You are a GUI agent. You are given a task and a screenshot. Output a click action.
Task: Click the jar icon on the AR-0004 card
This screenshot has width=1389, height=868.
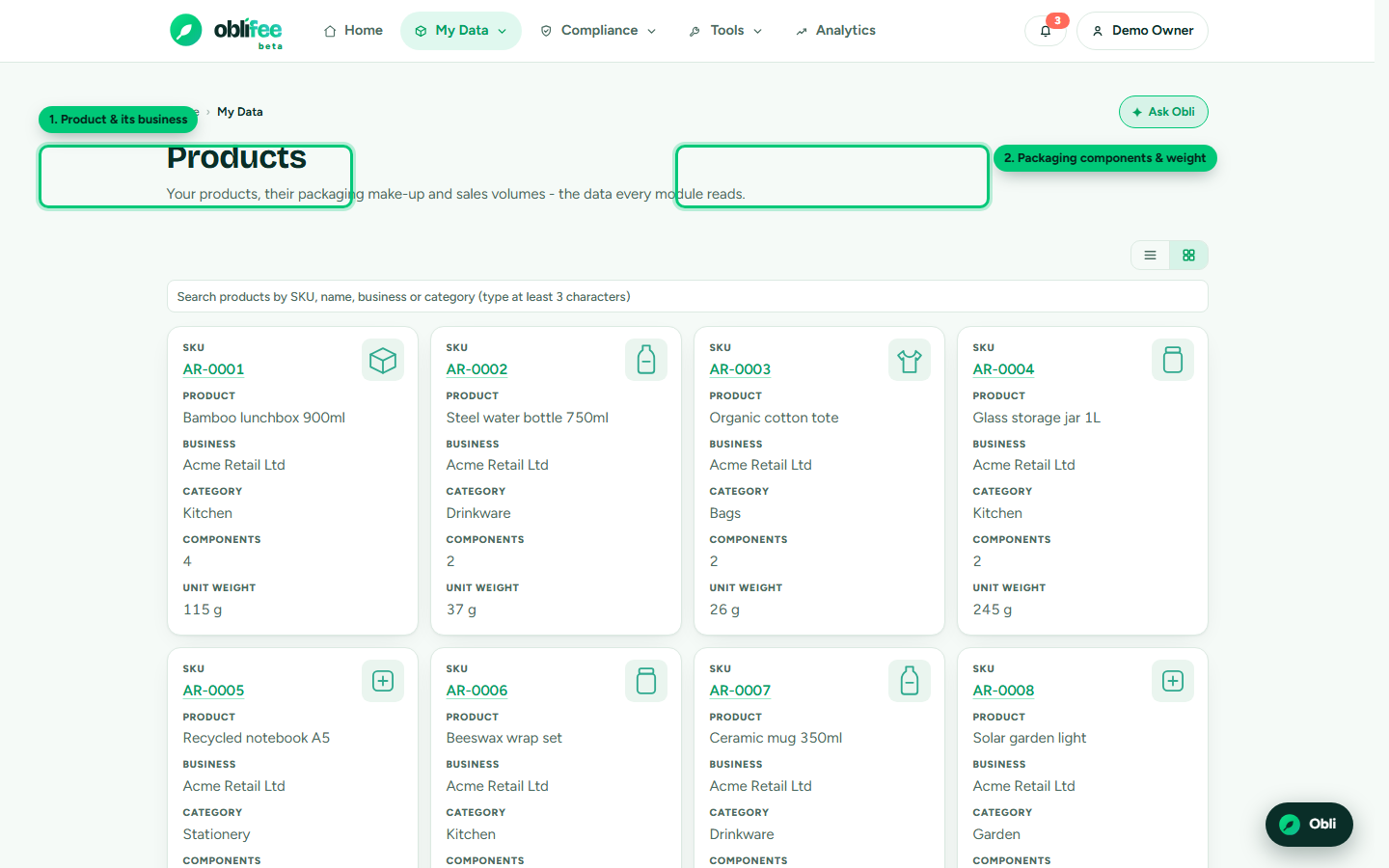pos(1173,360)
